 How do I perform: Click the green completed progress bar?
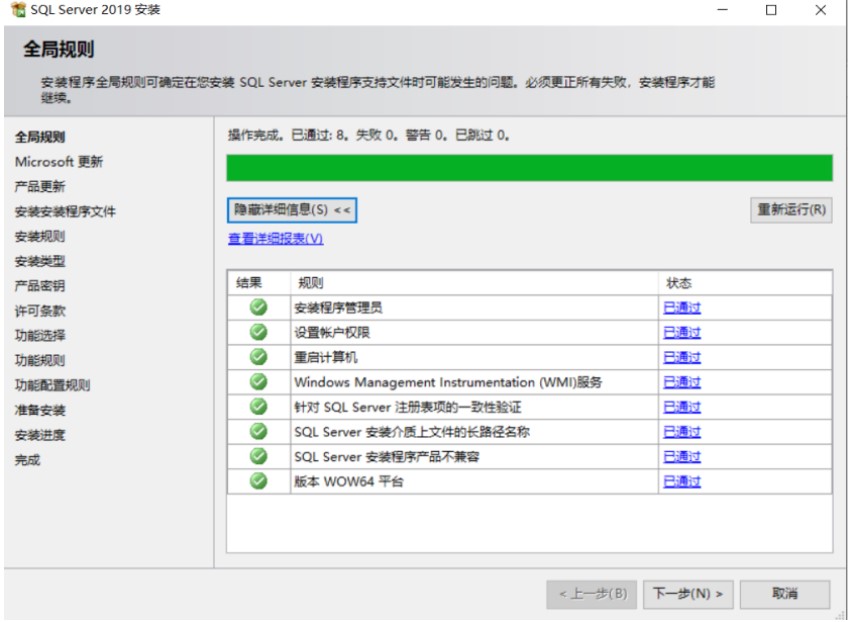(529, 168)
